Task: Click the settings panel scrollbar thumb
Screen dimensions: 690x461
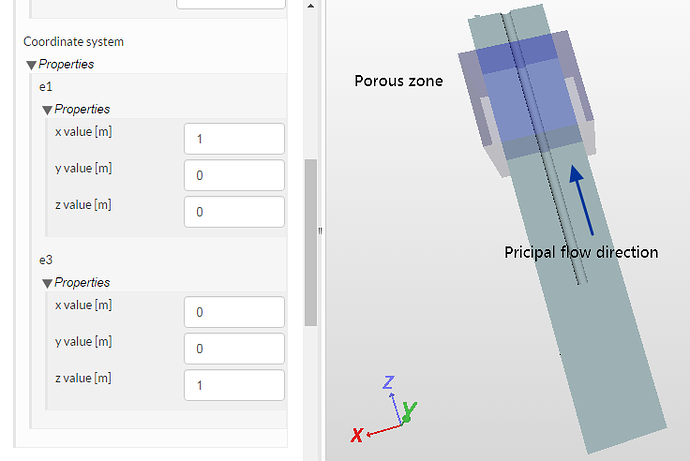Action: pos(310,242)
